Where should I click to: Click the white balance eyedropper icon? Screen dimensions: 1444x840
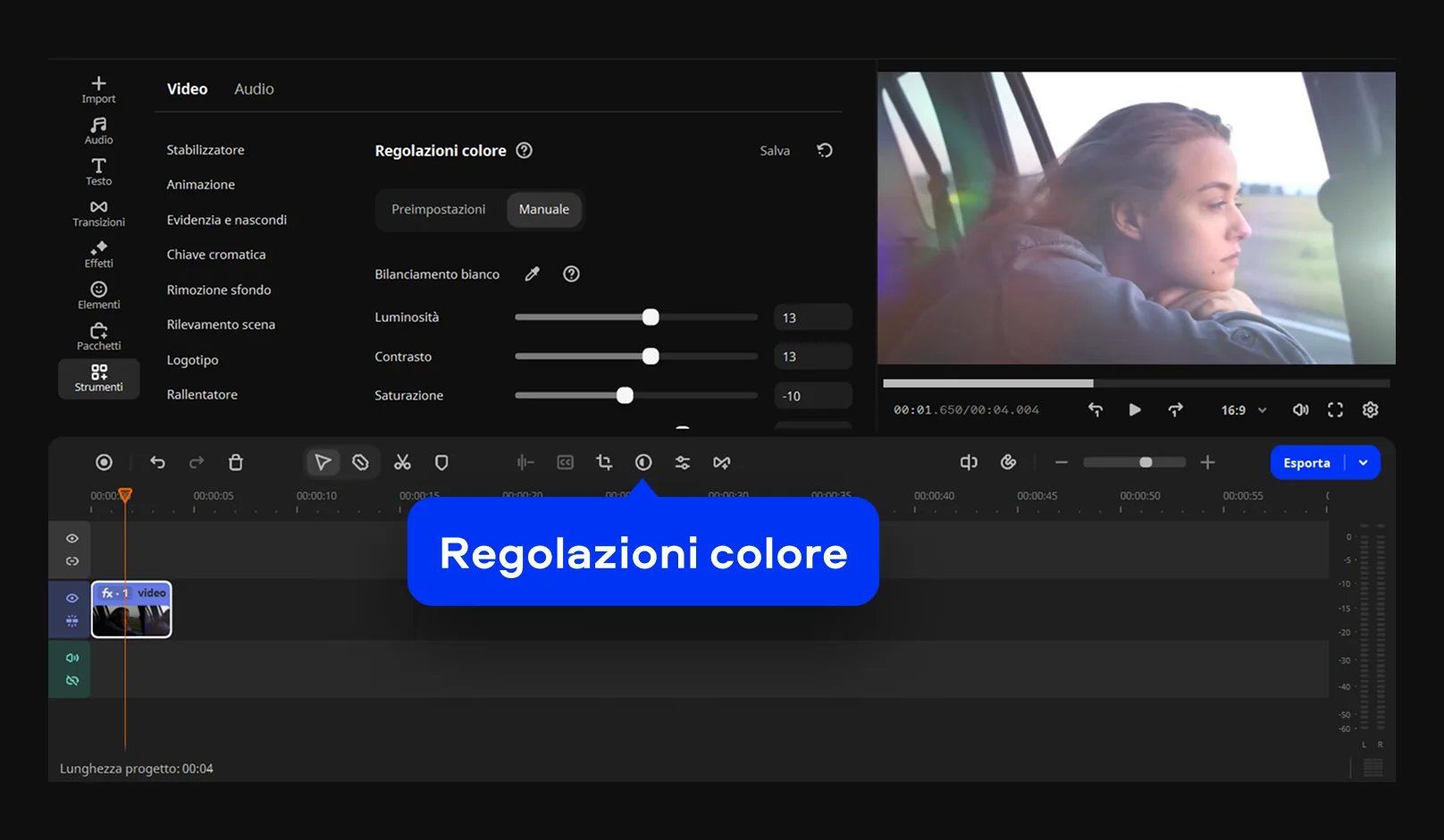(532, 274)
